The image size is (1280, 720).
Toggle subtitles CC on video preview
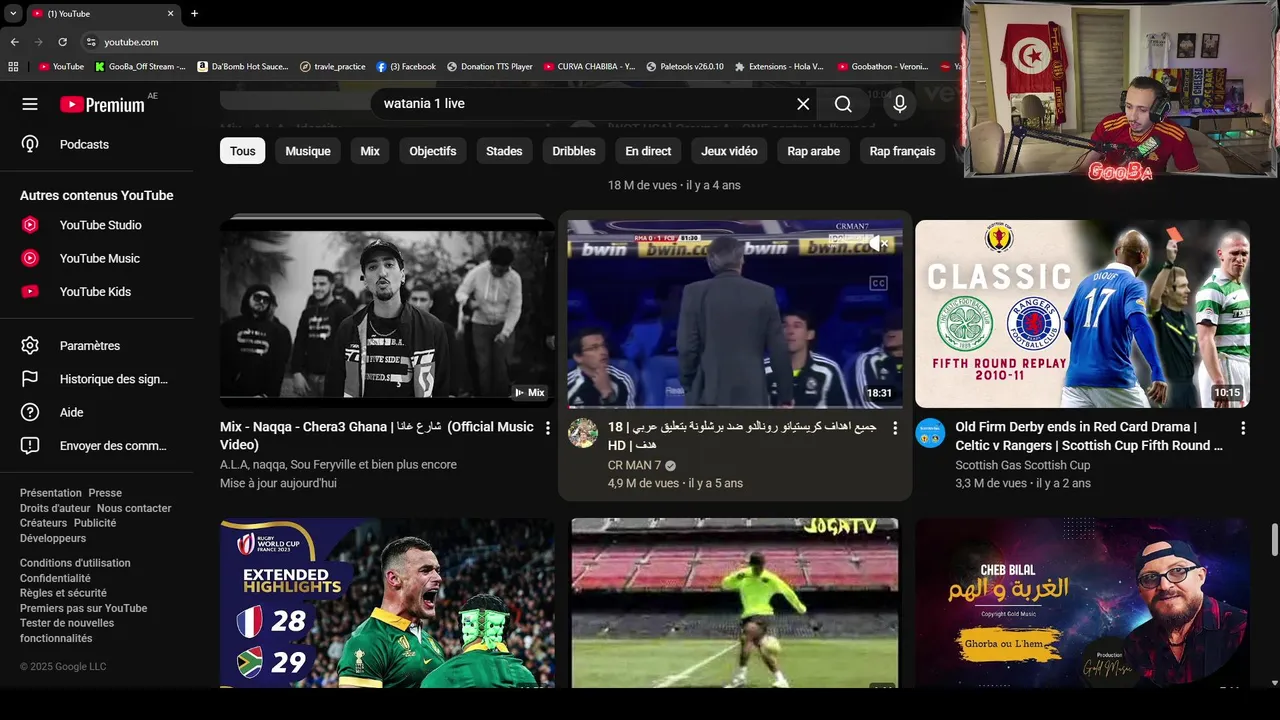878,284
